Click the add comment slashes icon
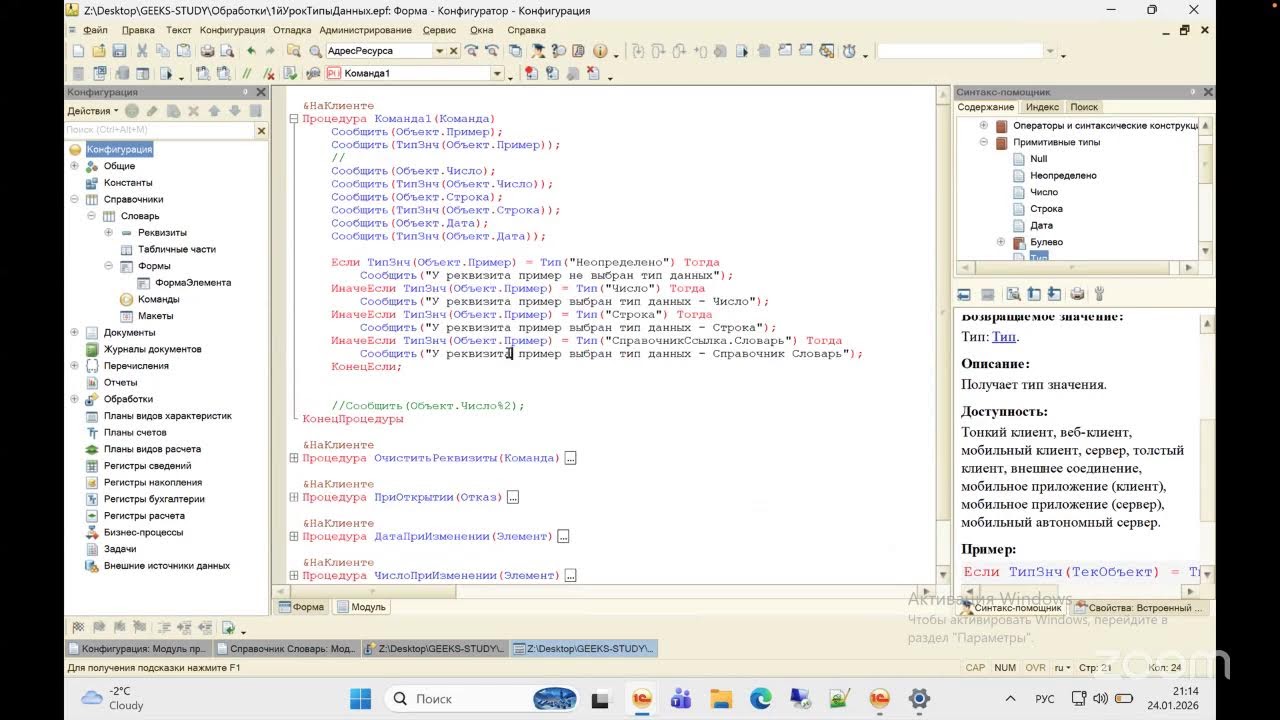This screenshot has width=1280, height=720. pyautogui.click(x=247, y=73)
